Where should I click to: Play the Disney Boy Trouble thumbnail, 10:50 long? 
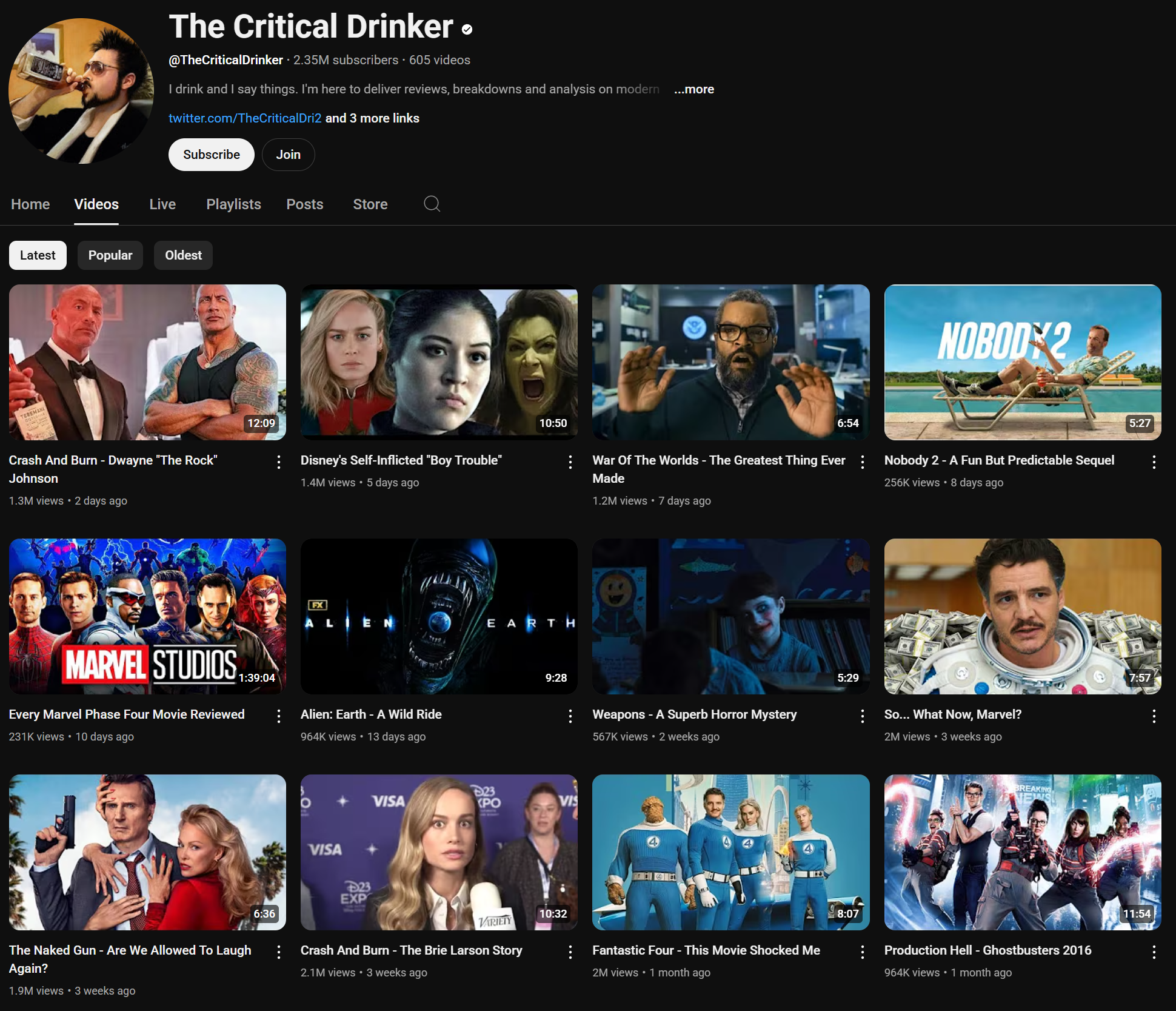(x=439, y=362)
